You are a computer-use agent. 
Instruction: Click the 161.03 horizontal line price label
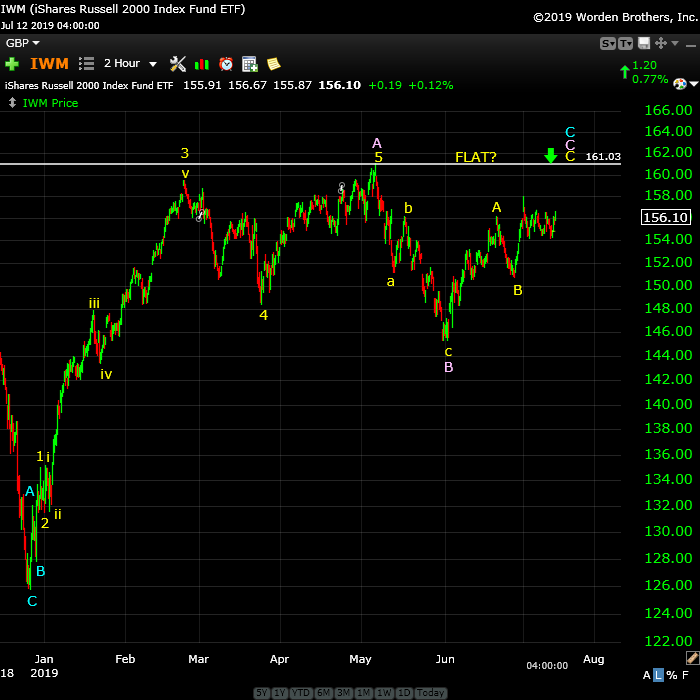click(x=603, y=157)
